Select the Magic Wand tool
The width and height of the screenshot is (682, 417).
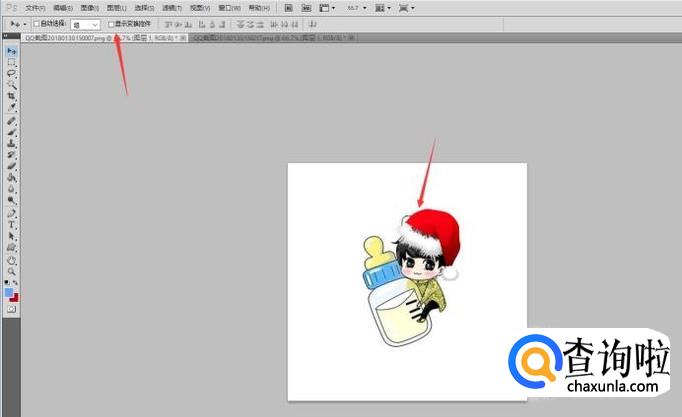tap(12, 84)
